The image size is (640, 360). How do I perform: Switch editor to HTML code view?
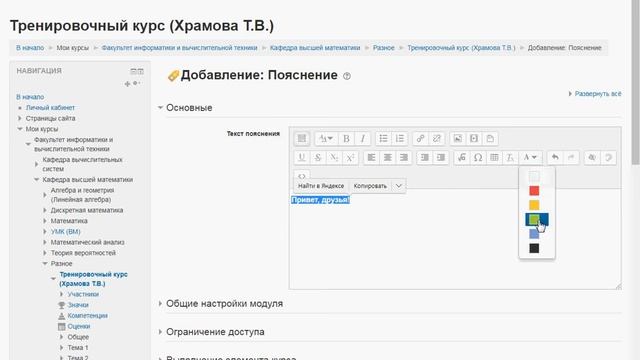click(x=302, y=176)
